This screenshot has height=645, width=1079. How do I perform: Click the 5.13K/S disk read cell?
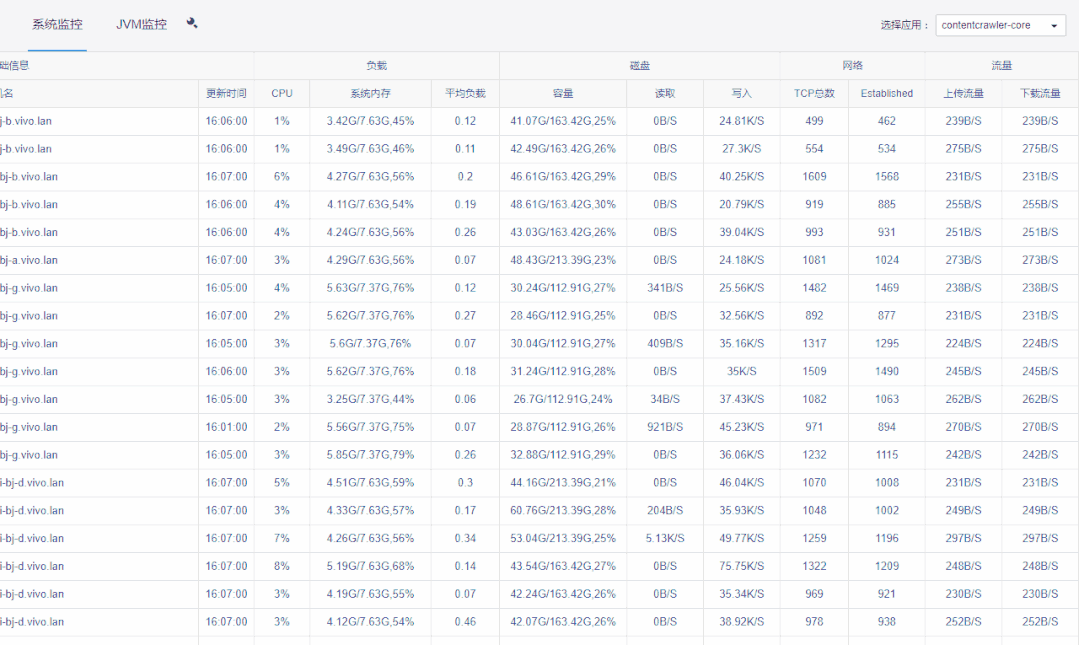pyautogui.click(x=665, y=538)
